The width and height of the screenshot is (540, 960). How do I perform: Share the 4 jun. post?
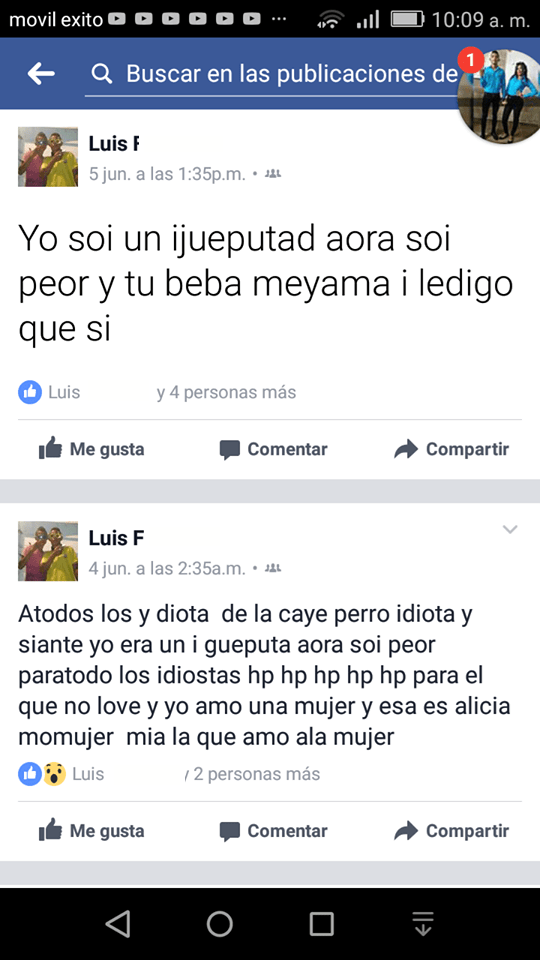click(451, 831)
